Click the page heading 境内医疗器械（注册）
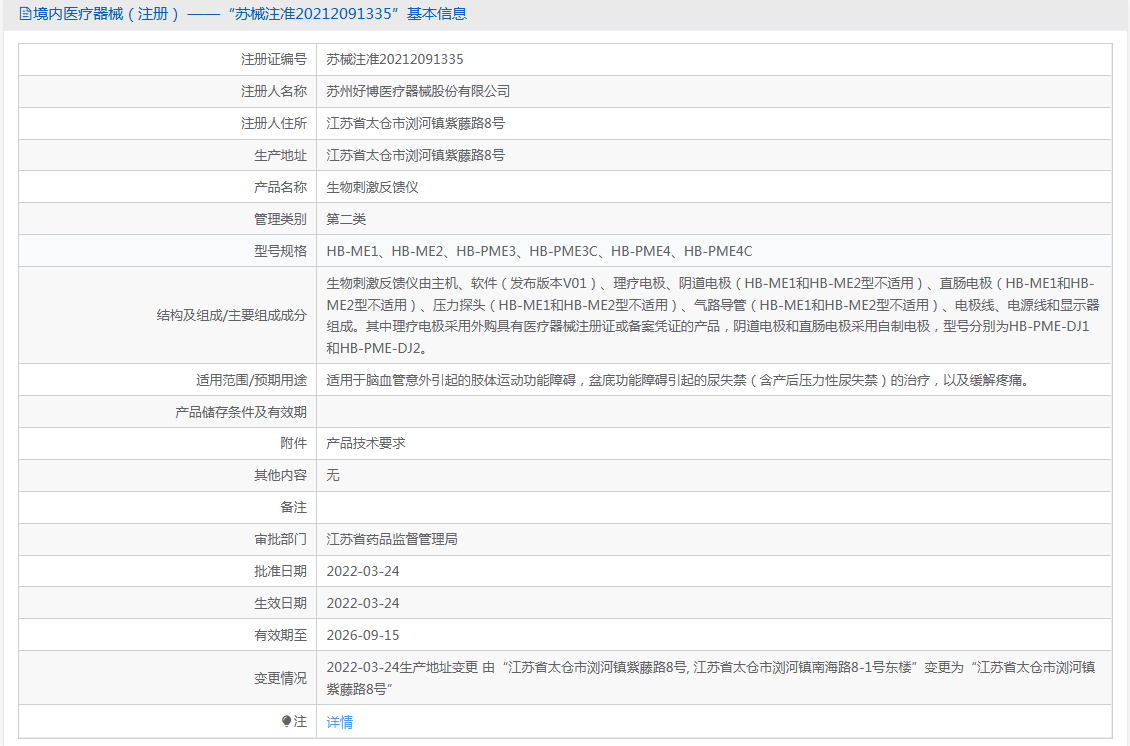Viewport: 1130px width, 746px height. click(x=107, y=14)
